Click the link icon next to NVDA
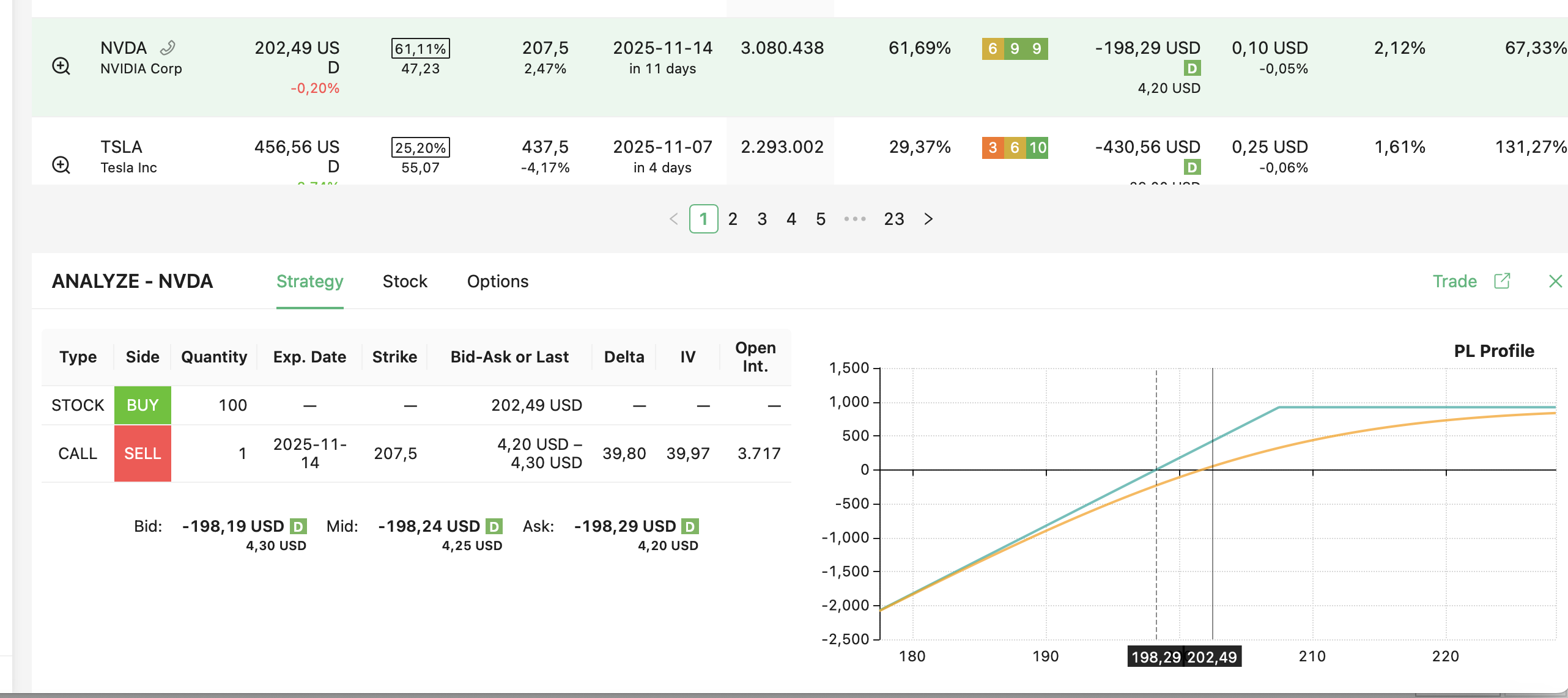Image resolution: width=1568 pixels, height=698 pixels. click(168, 48)
